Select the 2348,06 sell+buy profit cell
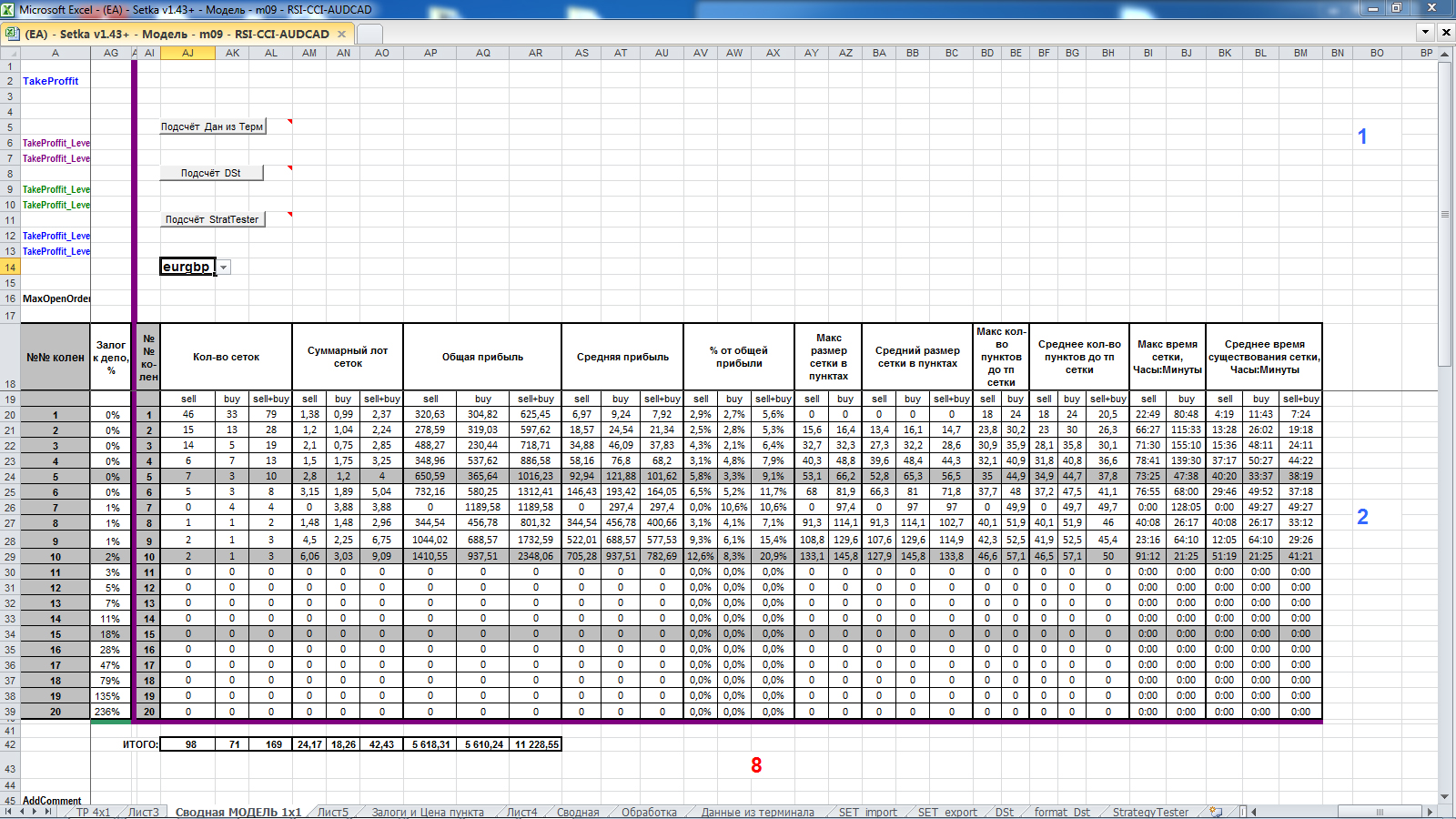1456x819 pixels. (x=536, y=556)
